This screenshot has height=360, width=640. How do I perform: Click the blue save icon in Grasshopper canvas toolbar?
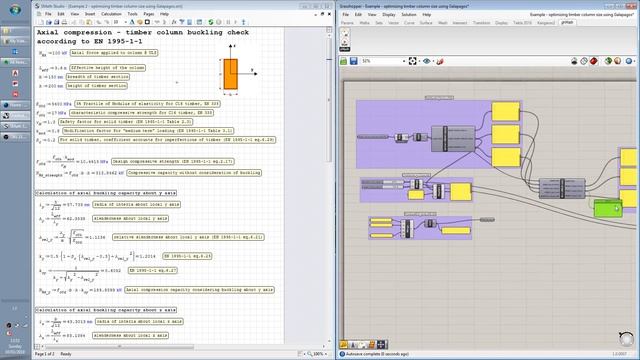[353, 61]
